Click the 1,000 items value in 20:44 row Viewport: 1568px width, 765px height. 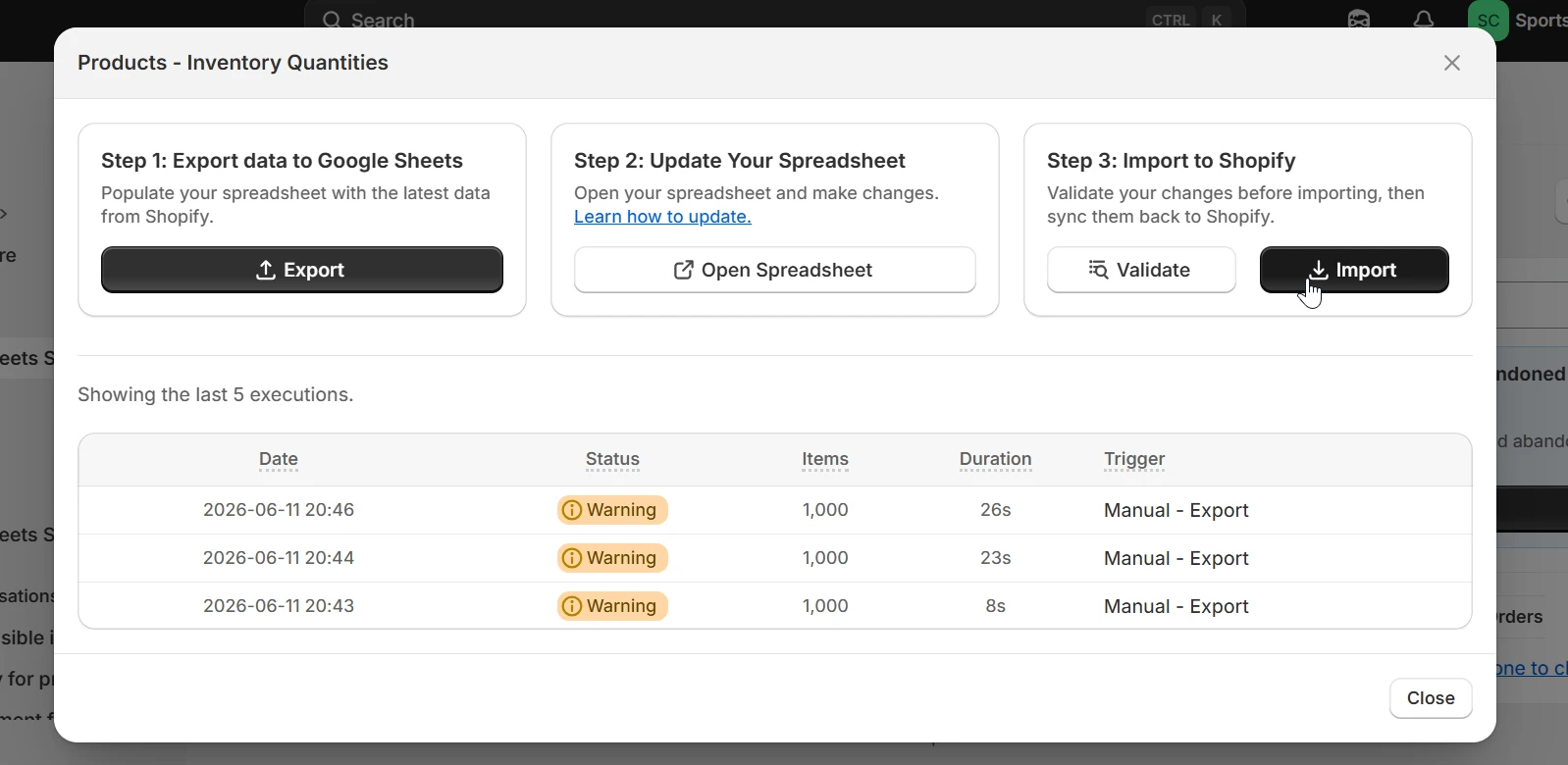click(826, 559)
